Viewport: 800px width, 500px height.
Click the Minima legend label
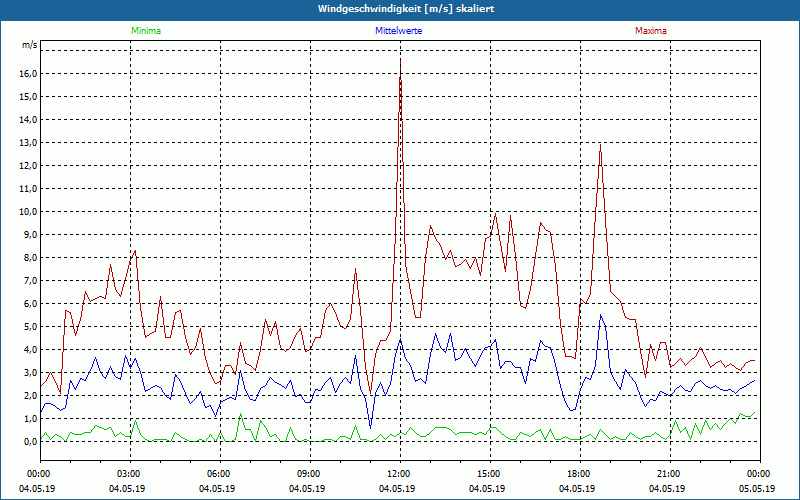(146, 31)
